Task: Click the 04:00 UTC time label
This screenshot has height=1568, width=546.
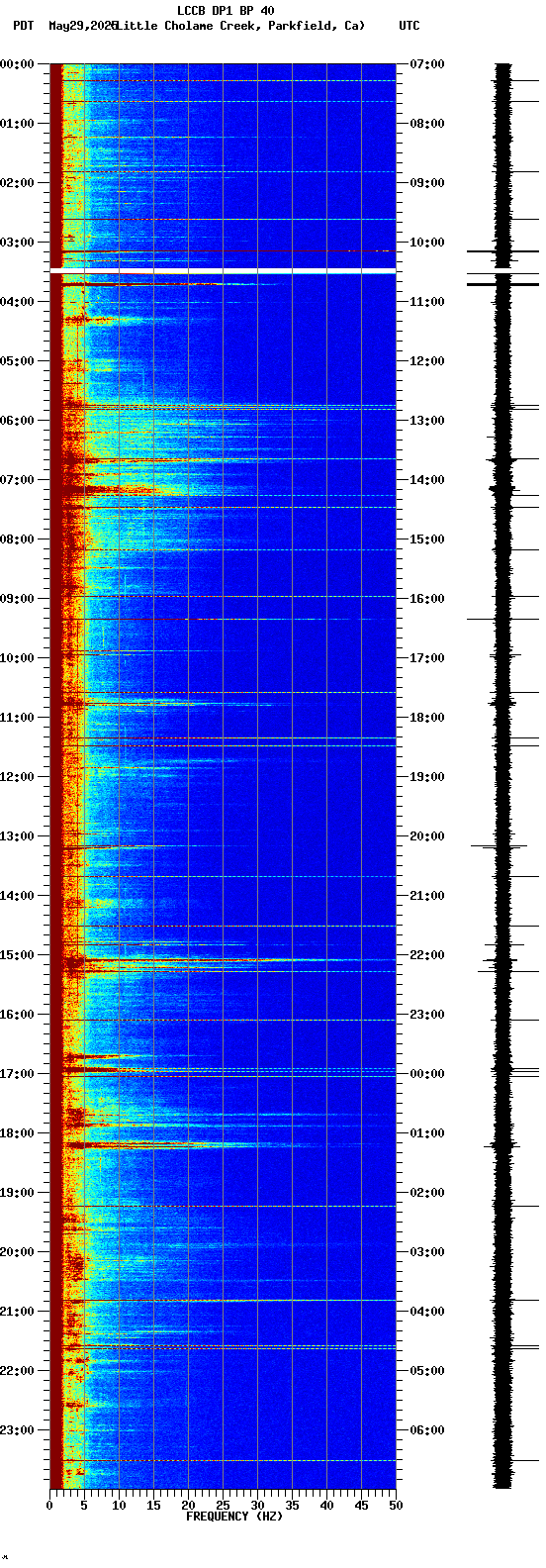Action: [426, 1312]
